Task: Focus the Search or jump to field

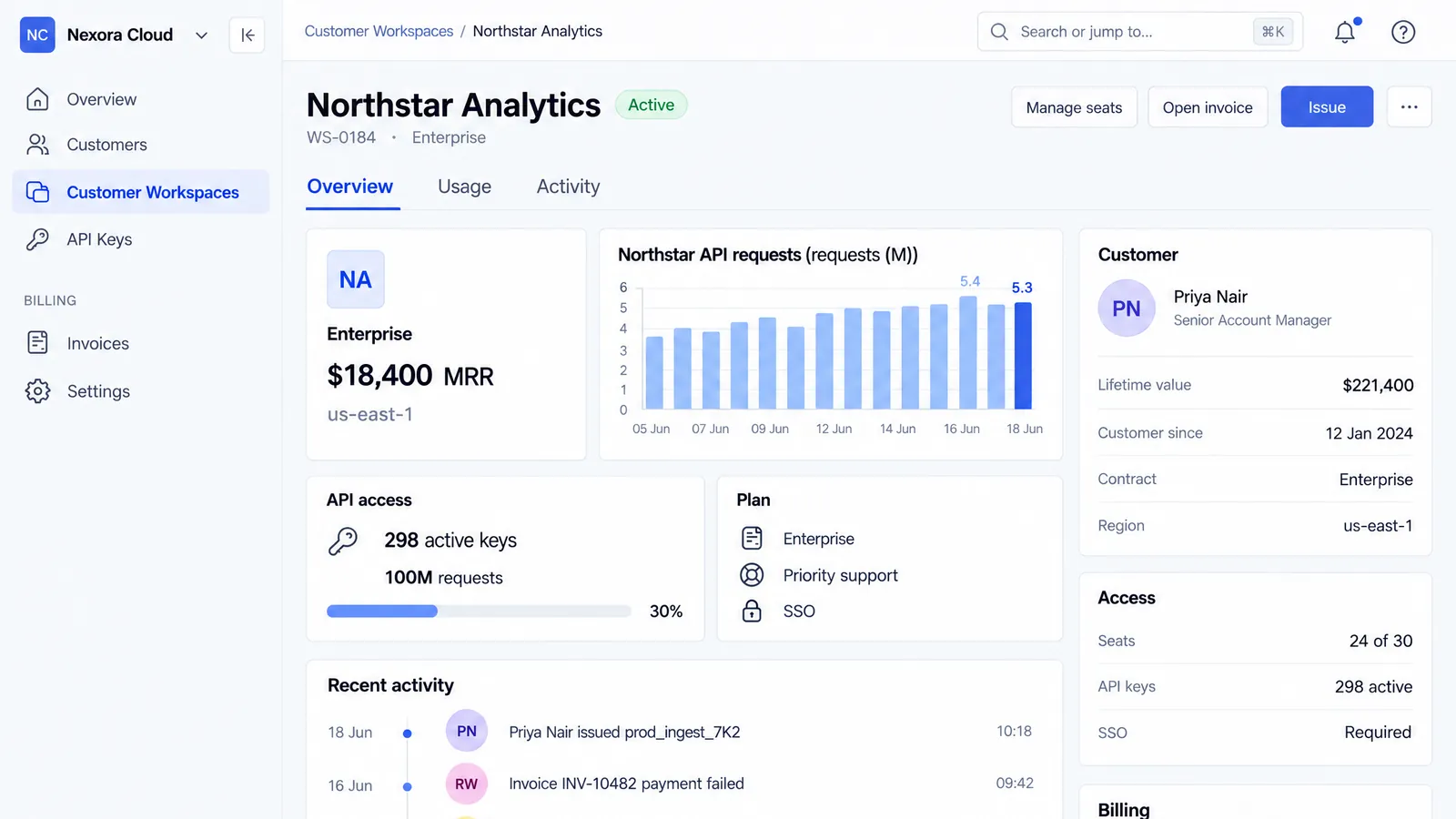Action: click(1139, 32)
